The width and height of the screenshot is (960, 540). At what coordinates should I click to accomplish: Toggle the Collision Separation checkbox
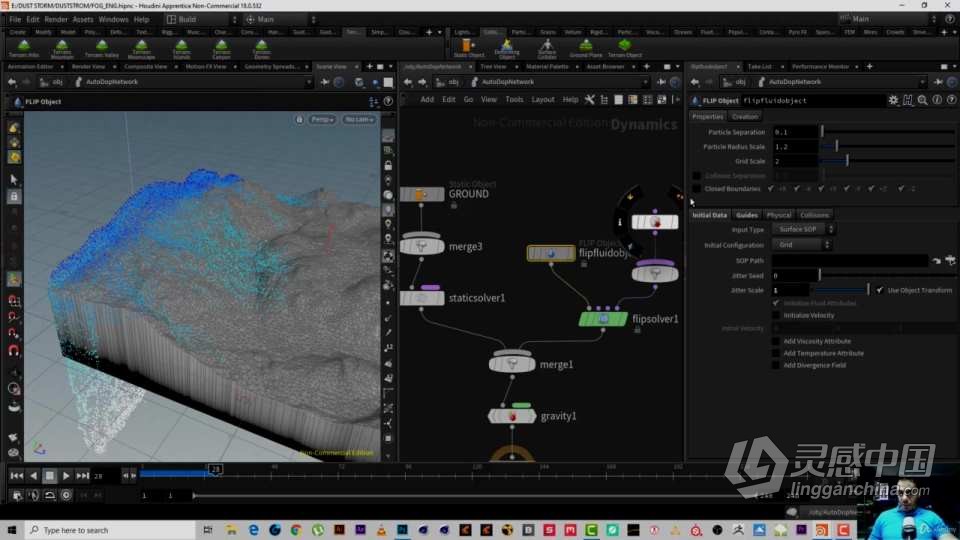[x=696, y=176]
